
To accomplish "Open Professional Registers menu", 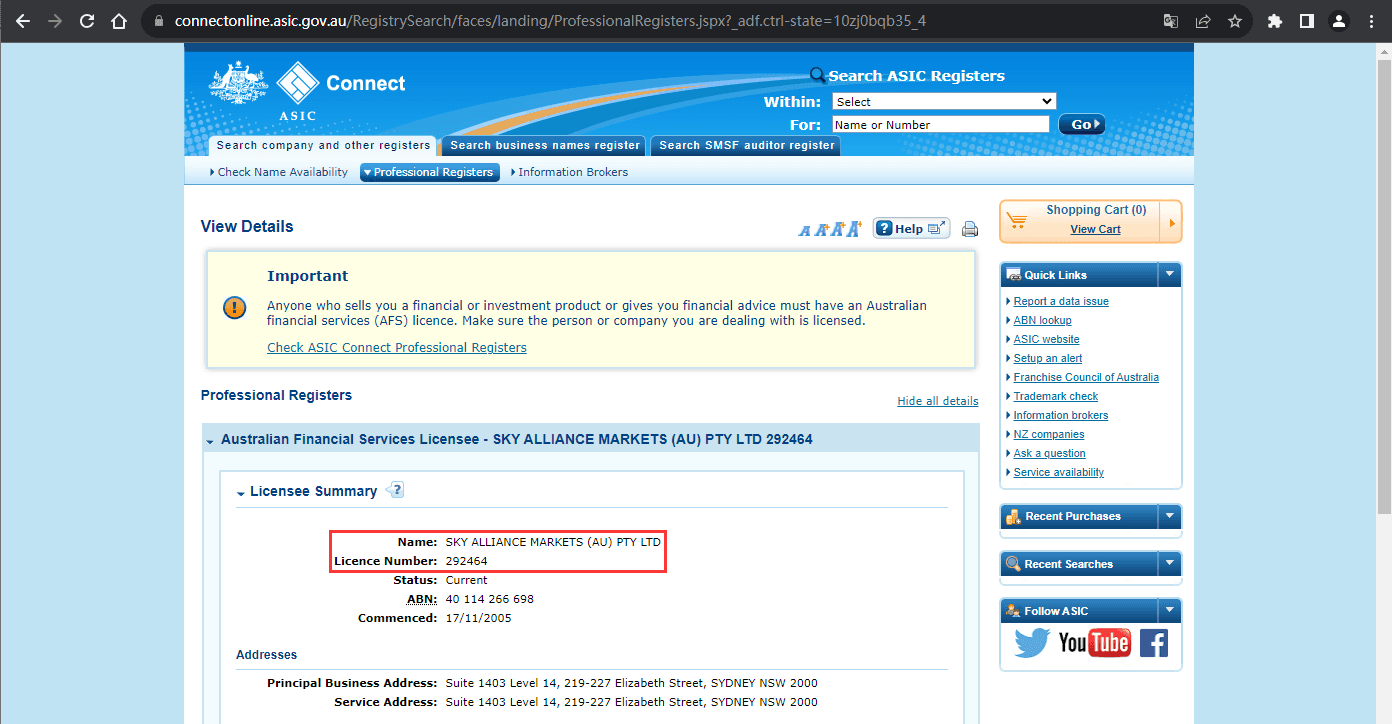I will pyautogui.click(x=430, y=172).
